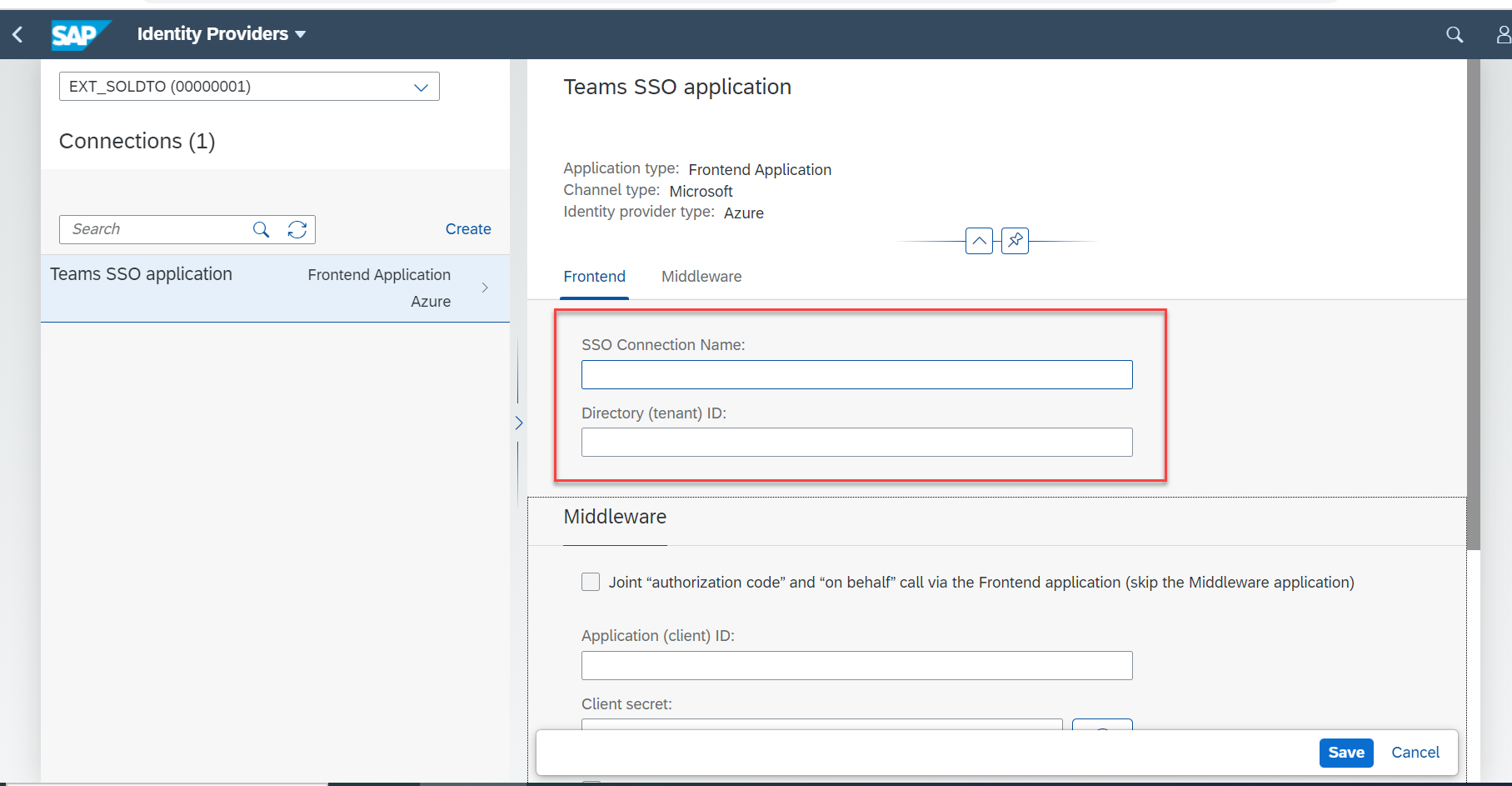The image size is (1512, 786).
Task: Collapse the header with the up chevron
Action: (x=979, y=241)
